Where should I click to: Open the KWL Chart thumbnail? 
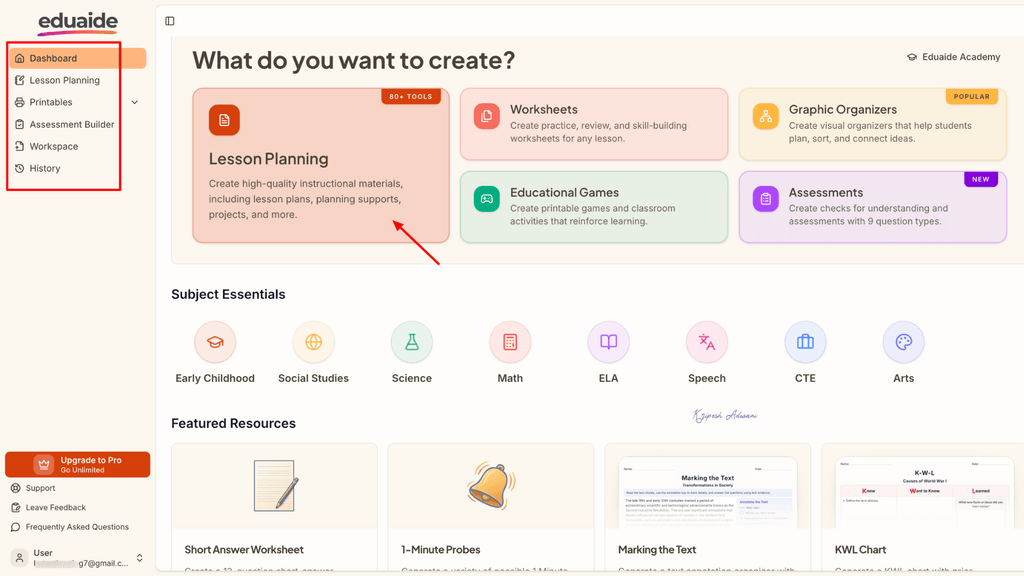[924, 486]
